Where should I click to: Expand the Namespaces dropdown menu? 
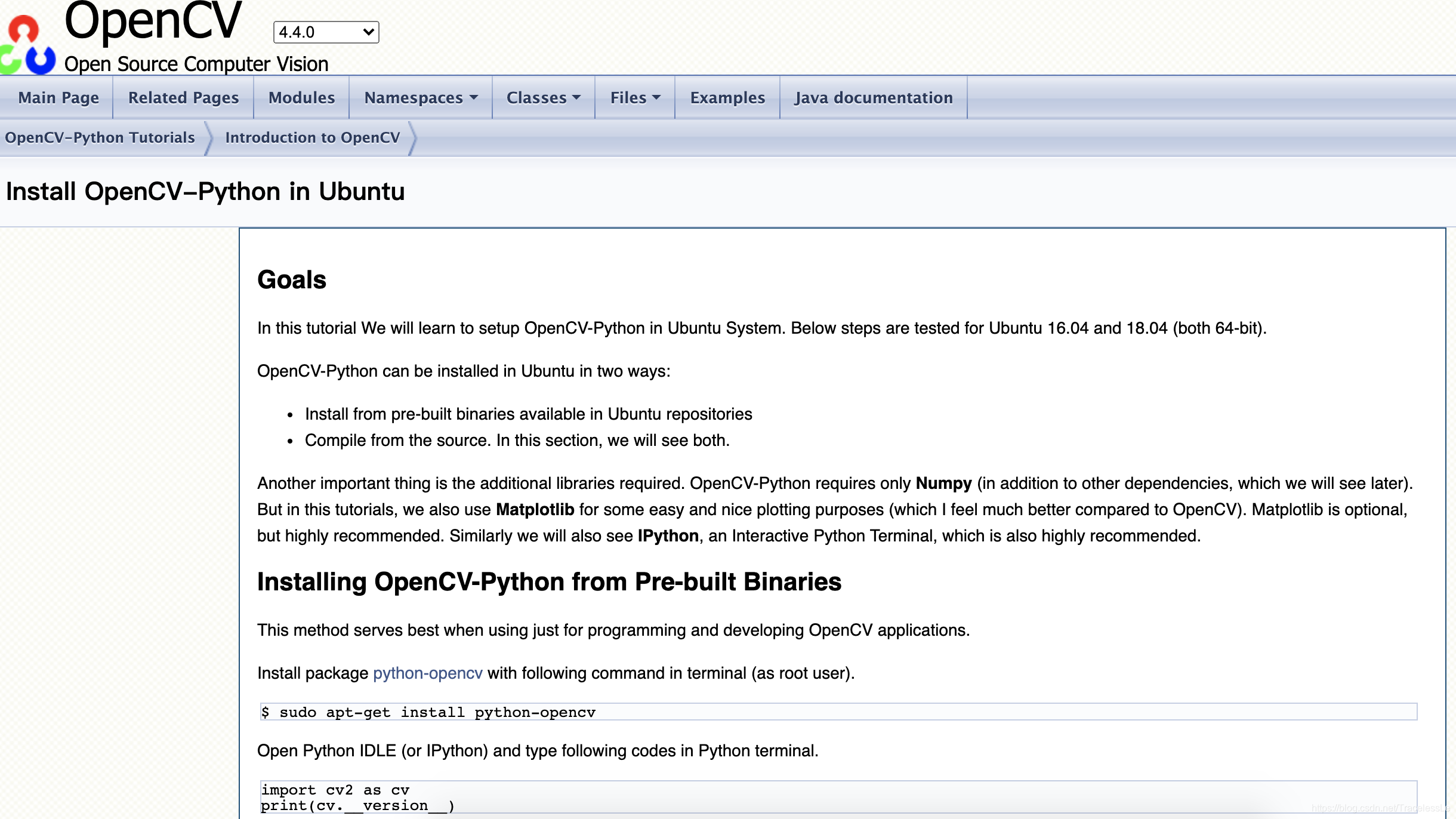(414, 97)
